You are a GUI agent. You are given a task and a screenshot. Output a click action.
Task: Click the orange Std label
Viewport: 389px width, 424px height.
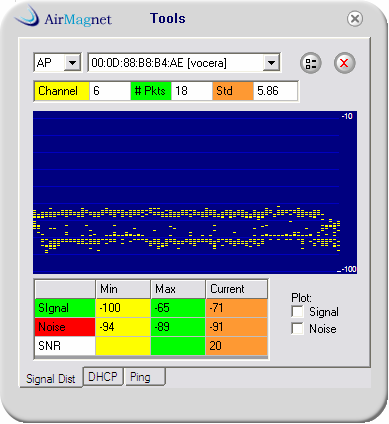[x=233, y=91]
